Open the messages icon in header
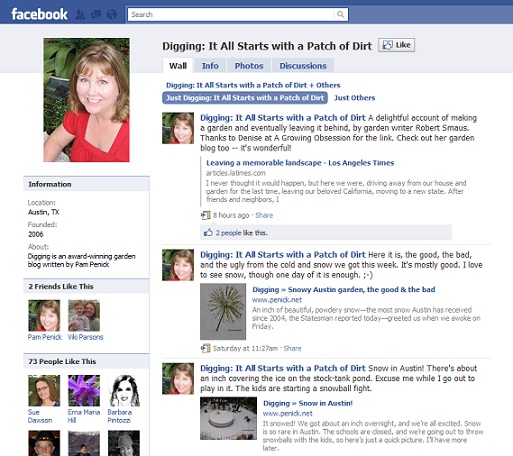513x456 pixels. [x=96, y=14]
